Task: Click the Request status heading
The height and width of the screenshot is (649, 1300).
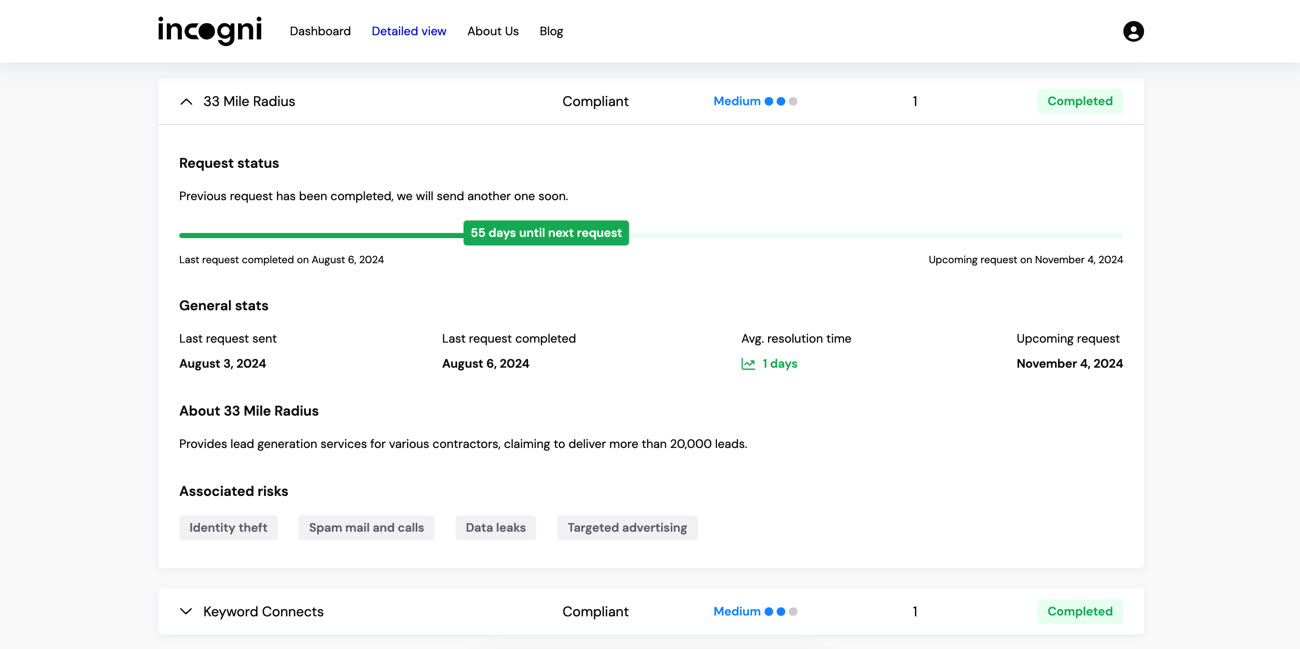Action: tap(229, 163)
